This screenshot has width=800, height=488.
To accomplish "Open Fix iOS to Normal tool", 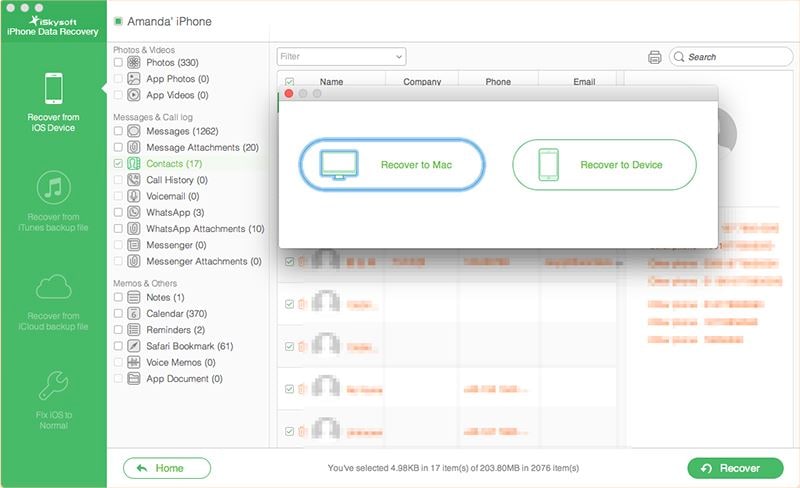I will (x=54, y=401).
